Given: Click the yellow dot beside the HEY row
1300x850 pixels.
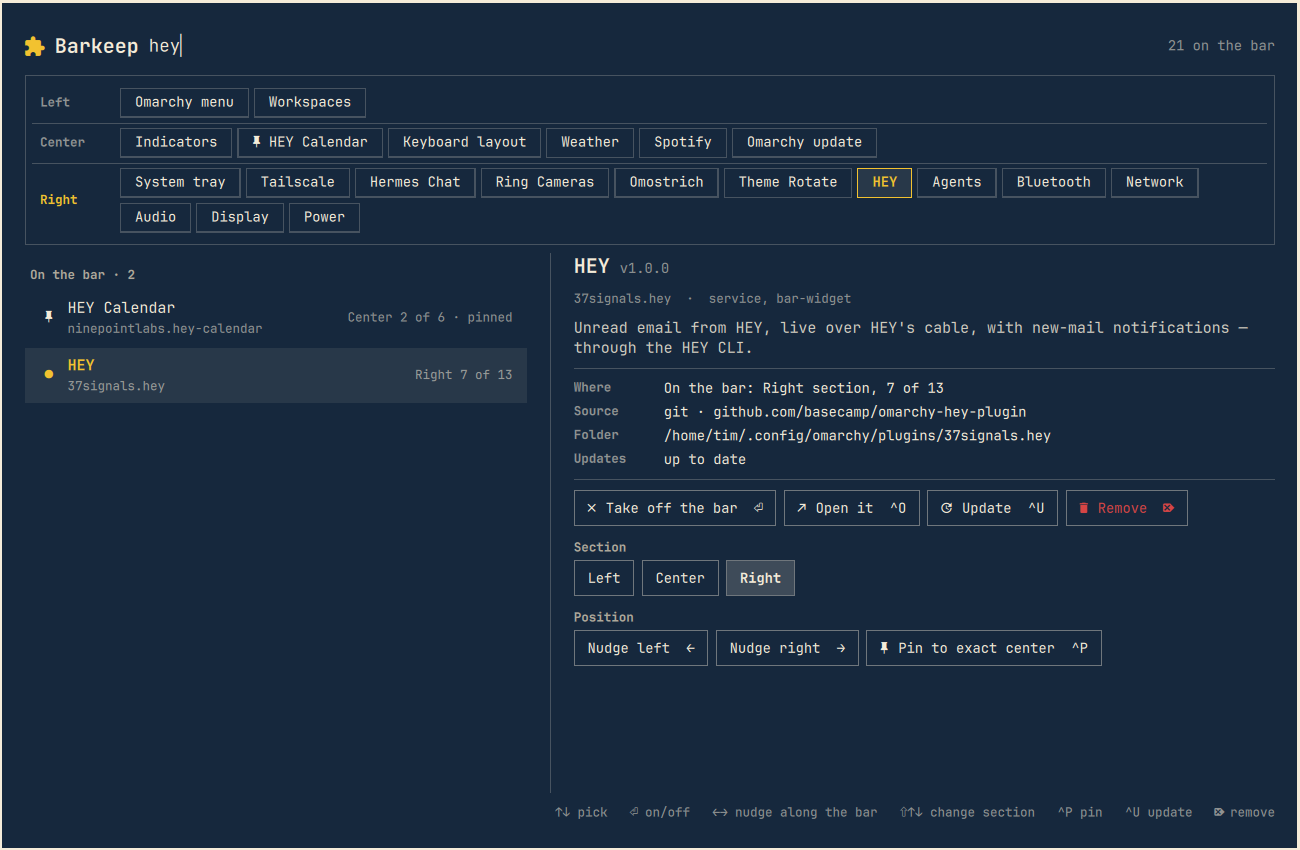Looking at the screenshot, I should coord(49,374).
